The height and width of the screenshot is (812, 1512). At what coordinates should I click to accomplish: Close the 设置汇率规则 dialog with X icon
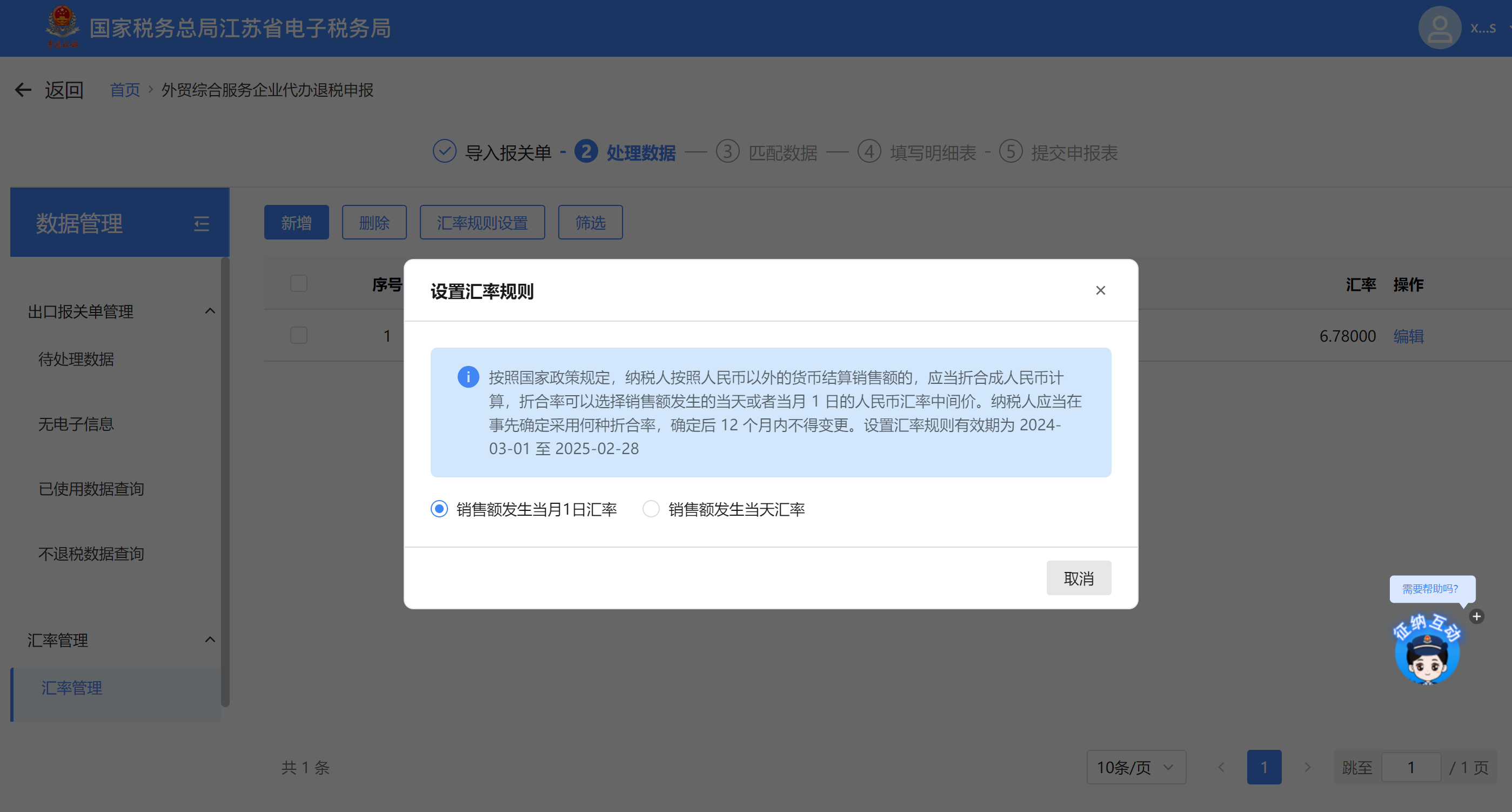(x=1100, y=291)
